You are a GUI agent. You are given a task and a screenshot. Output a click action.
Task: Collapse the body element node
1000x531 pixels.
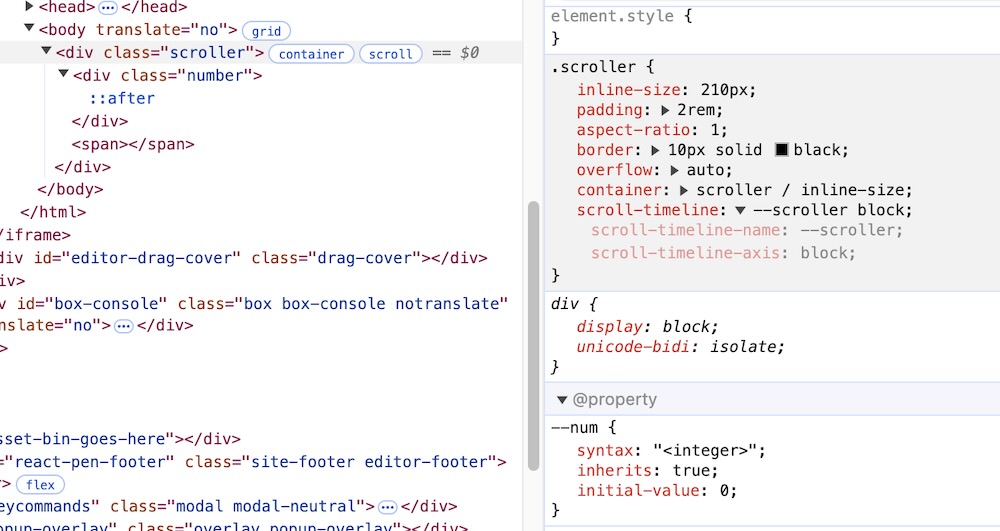pos(29,30)
